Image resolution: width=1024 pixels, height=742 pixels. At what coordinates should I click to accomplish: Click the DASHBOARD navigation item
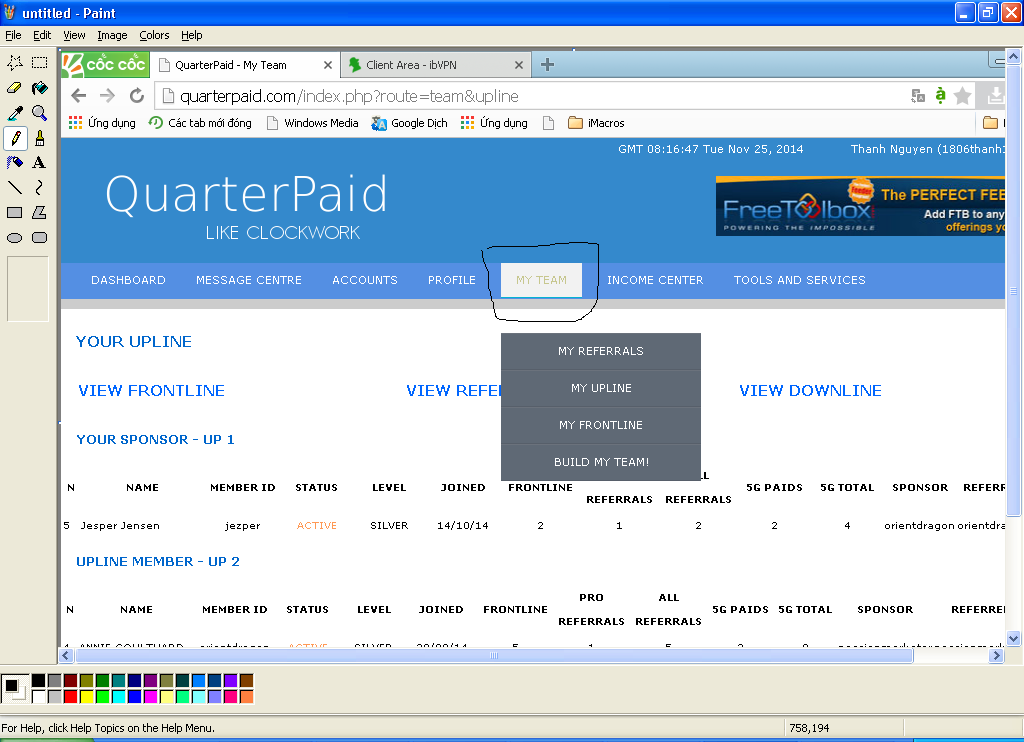tap(128, 280)
